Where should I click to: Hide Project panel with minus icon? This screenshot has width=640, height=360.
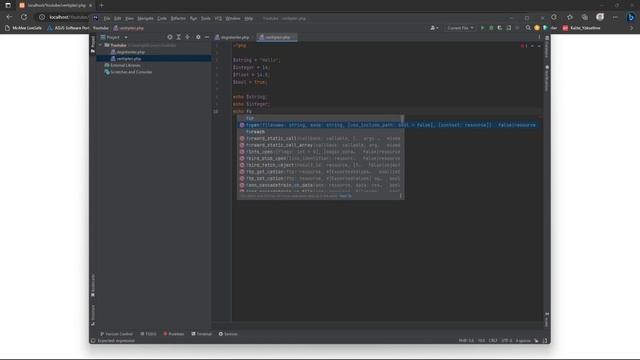(x=207, y=37)
